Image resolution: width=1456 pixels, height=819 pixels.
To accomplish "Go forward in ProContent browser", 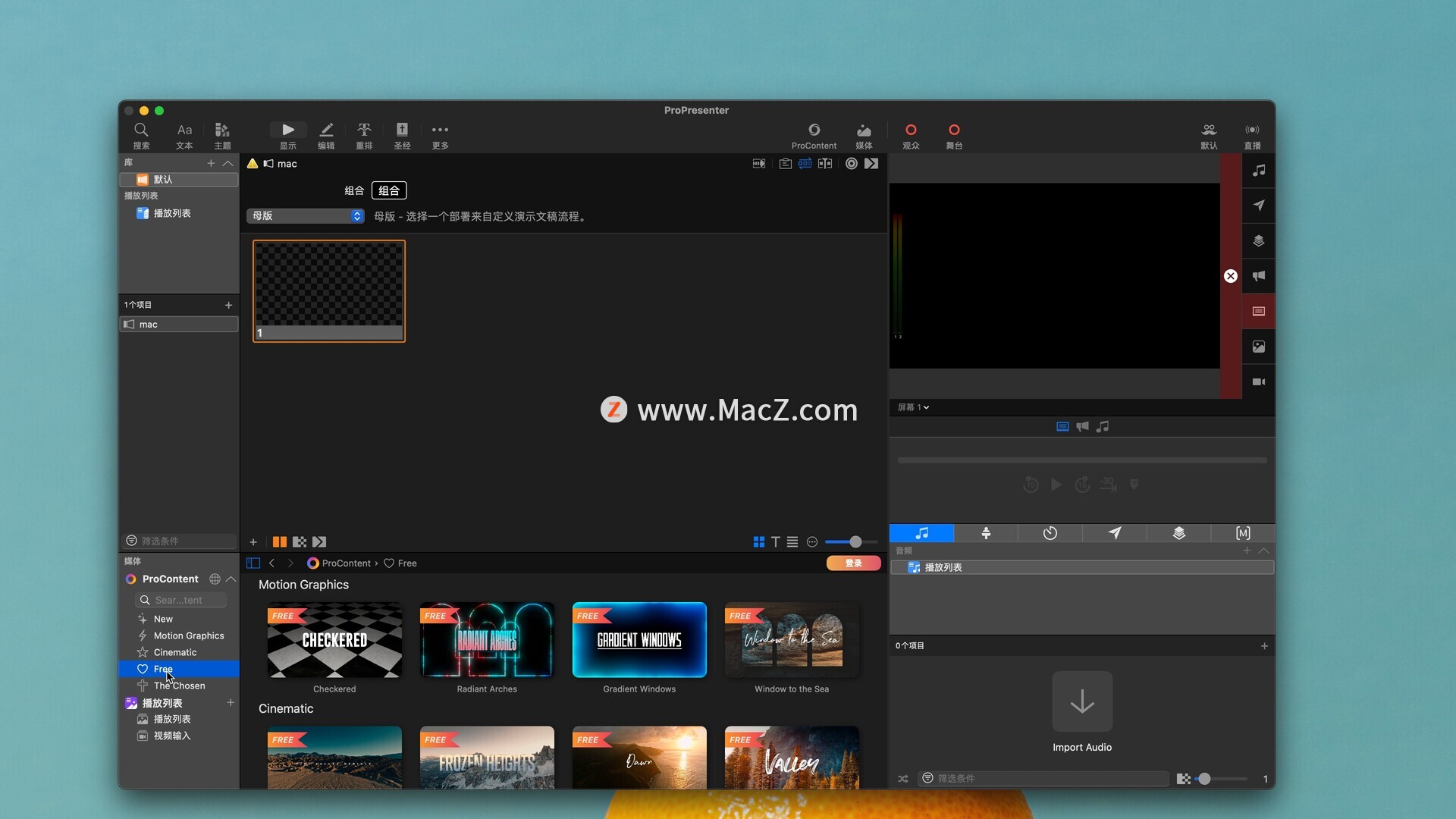I will click(290, 563).
